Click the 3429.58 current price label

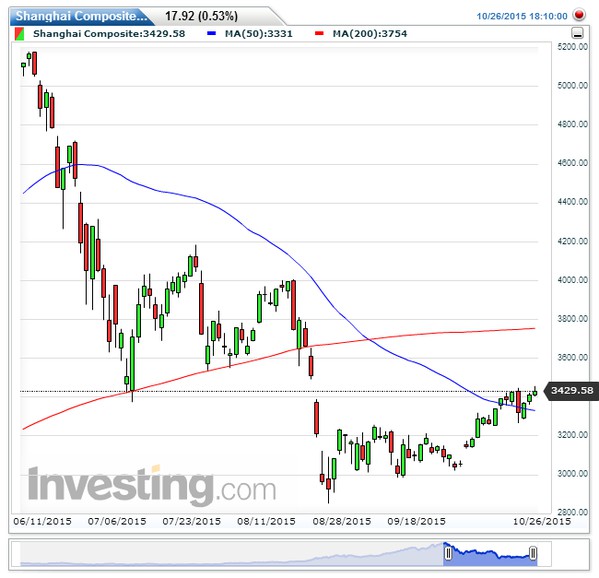[571, 390]
